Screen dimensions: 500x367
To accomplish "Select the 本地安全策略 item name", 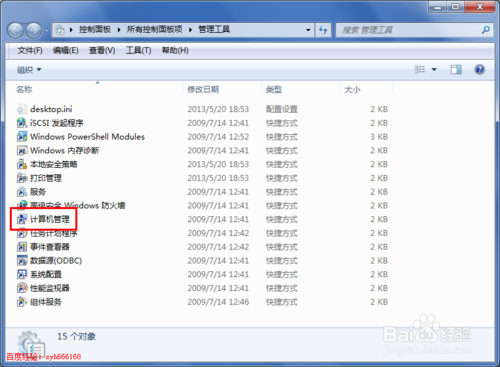I will pos(54,164).
